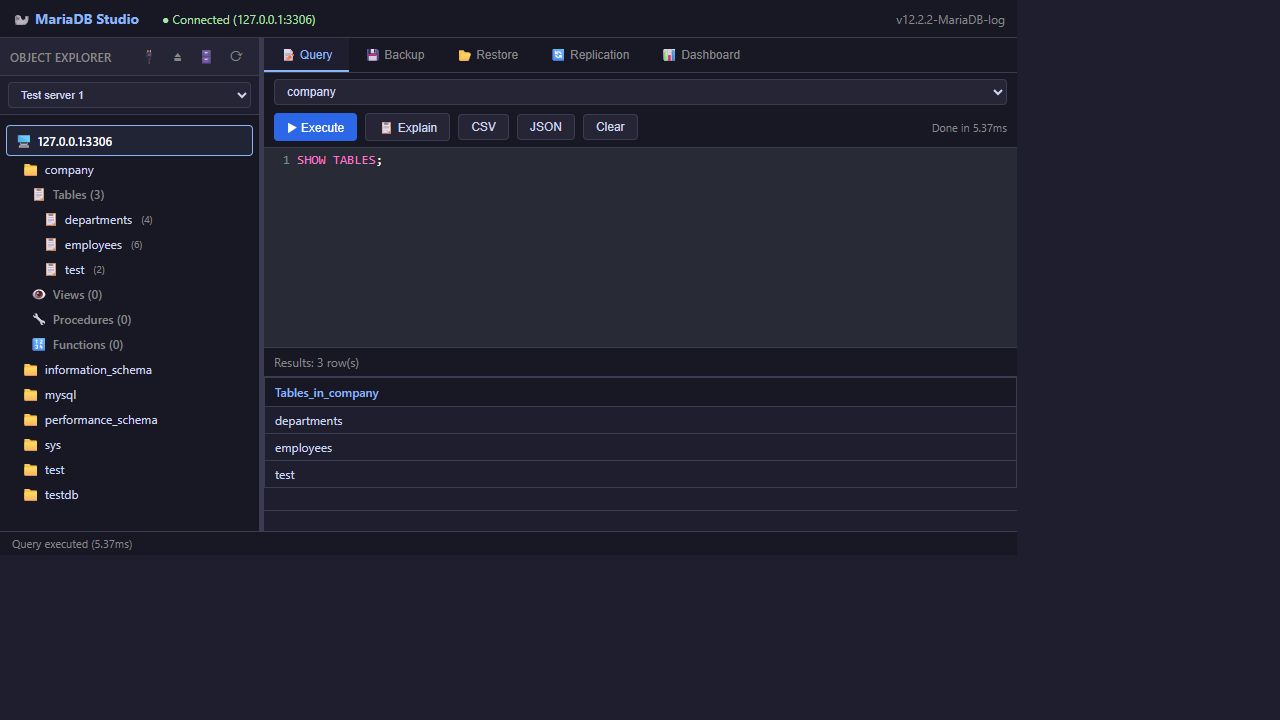This screenshot has width=1280, height=720.
Task: Click the Results: 3 row(s) label
Action: [x=316, y=363]
